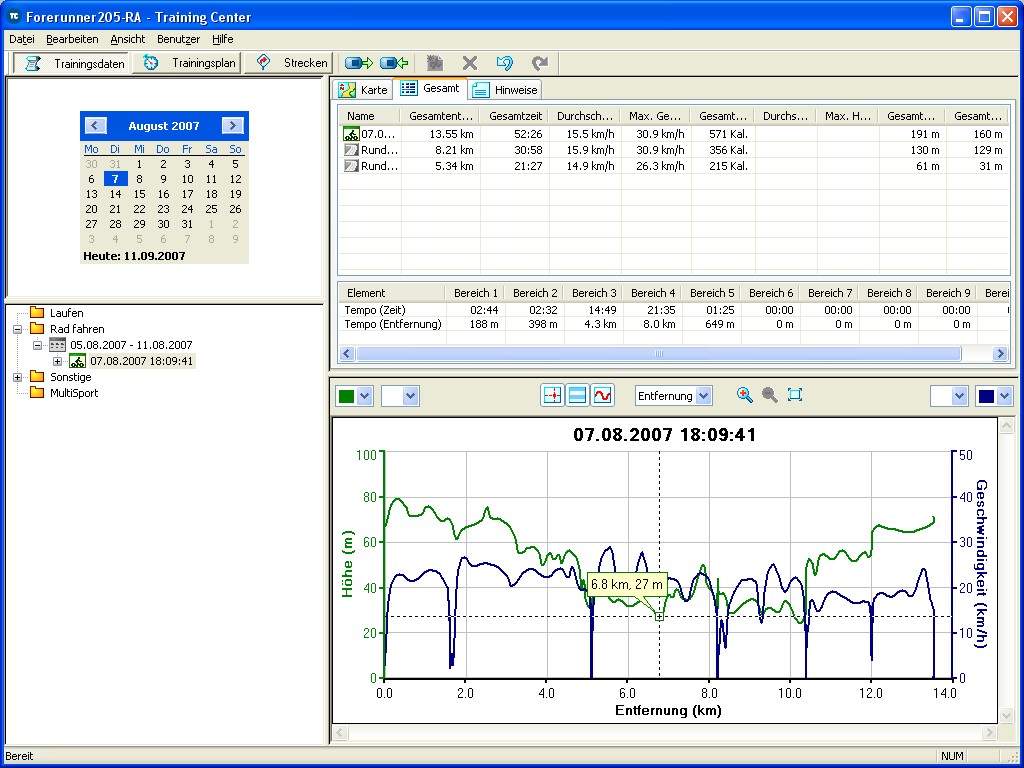Open the white right-axis dropdown
The height and width of the screenshot is (768, 1024).
pos(959,396)
